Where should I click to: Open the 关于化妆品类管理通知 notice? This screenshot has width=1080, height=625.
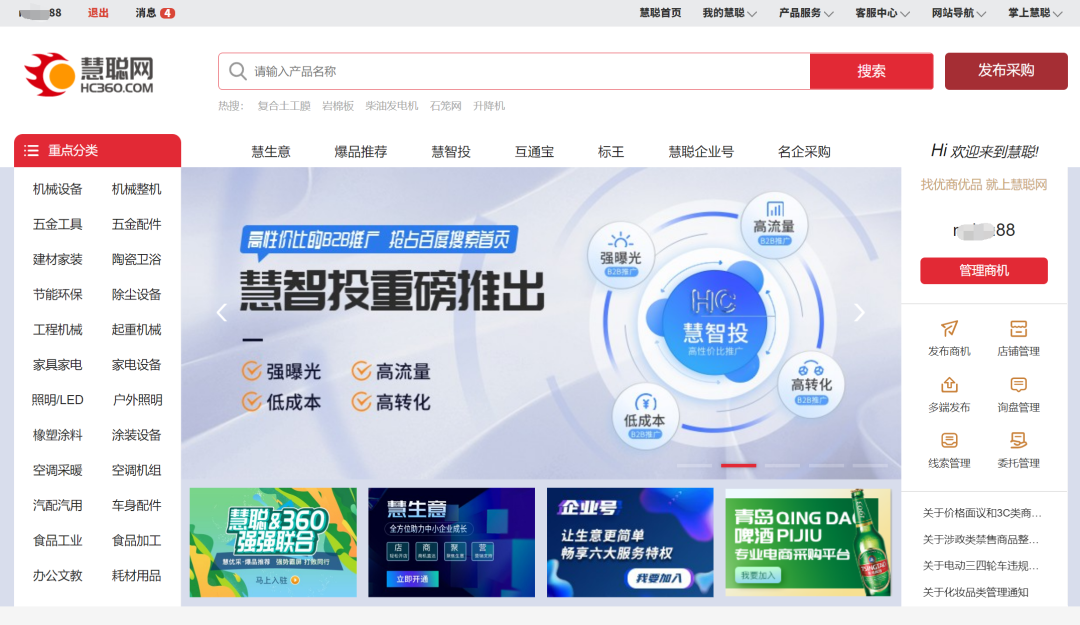click(x=975, y=592)
